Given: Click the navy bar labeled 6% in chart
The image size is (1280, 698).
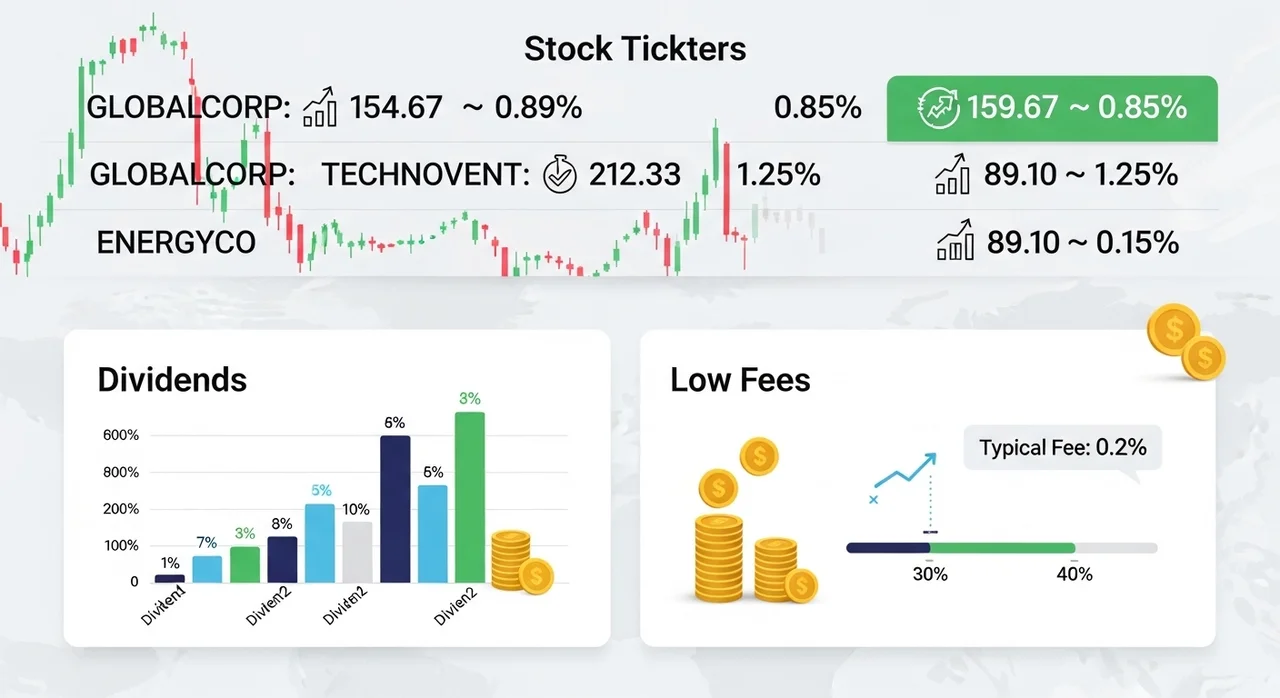Looking at the screenshot, I should [x=396, y=509].
